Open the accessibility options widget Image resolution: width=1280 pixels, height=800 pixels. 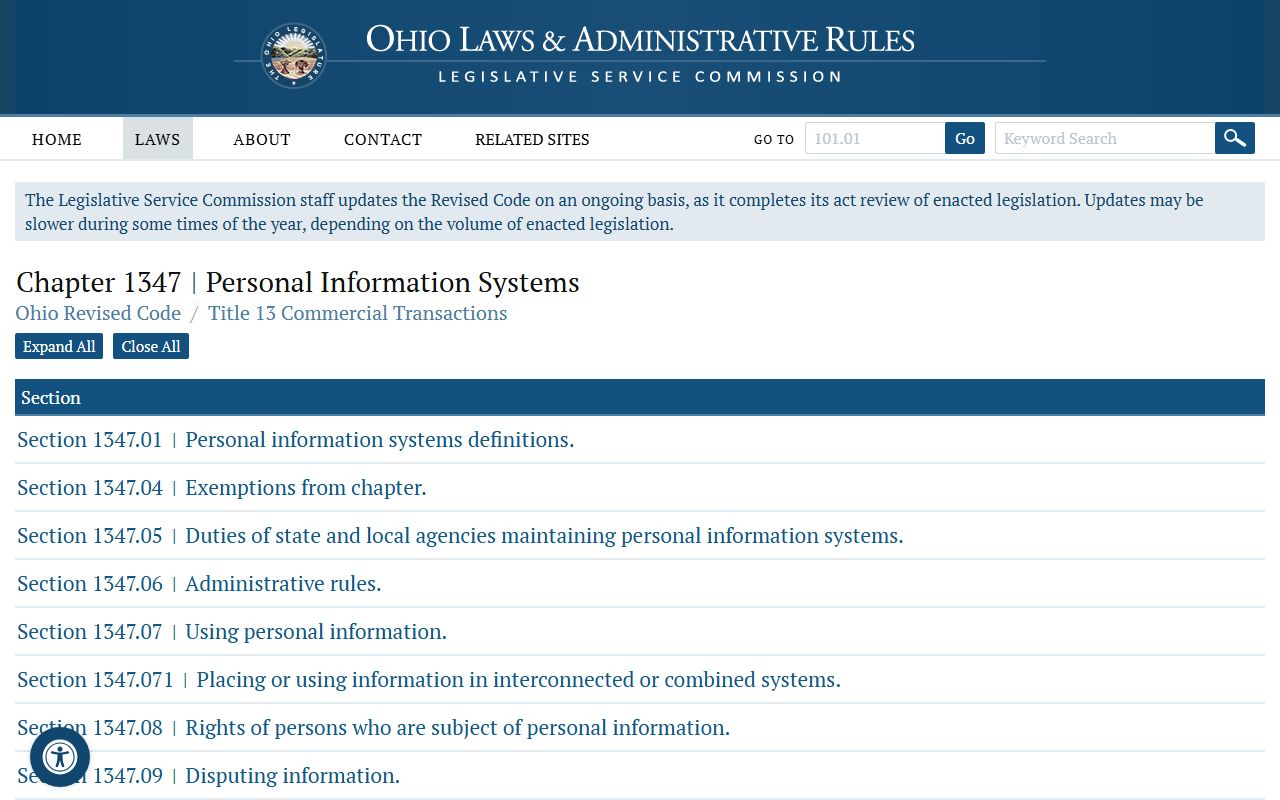(60, 757)
